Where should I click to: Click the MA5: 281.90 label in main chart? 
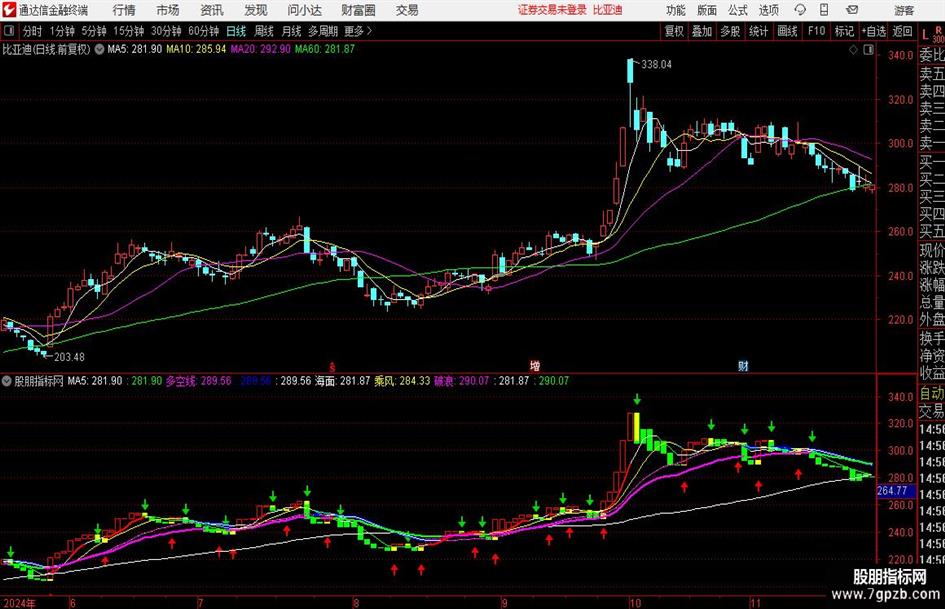coord(134,49)
